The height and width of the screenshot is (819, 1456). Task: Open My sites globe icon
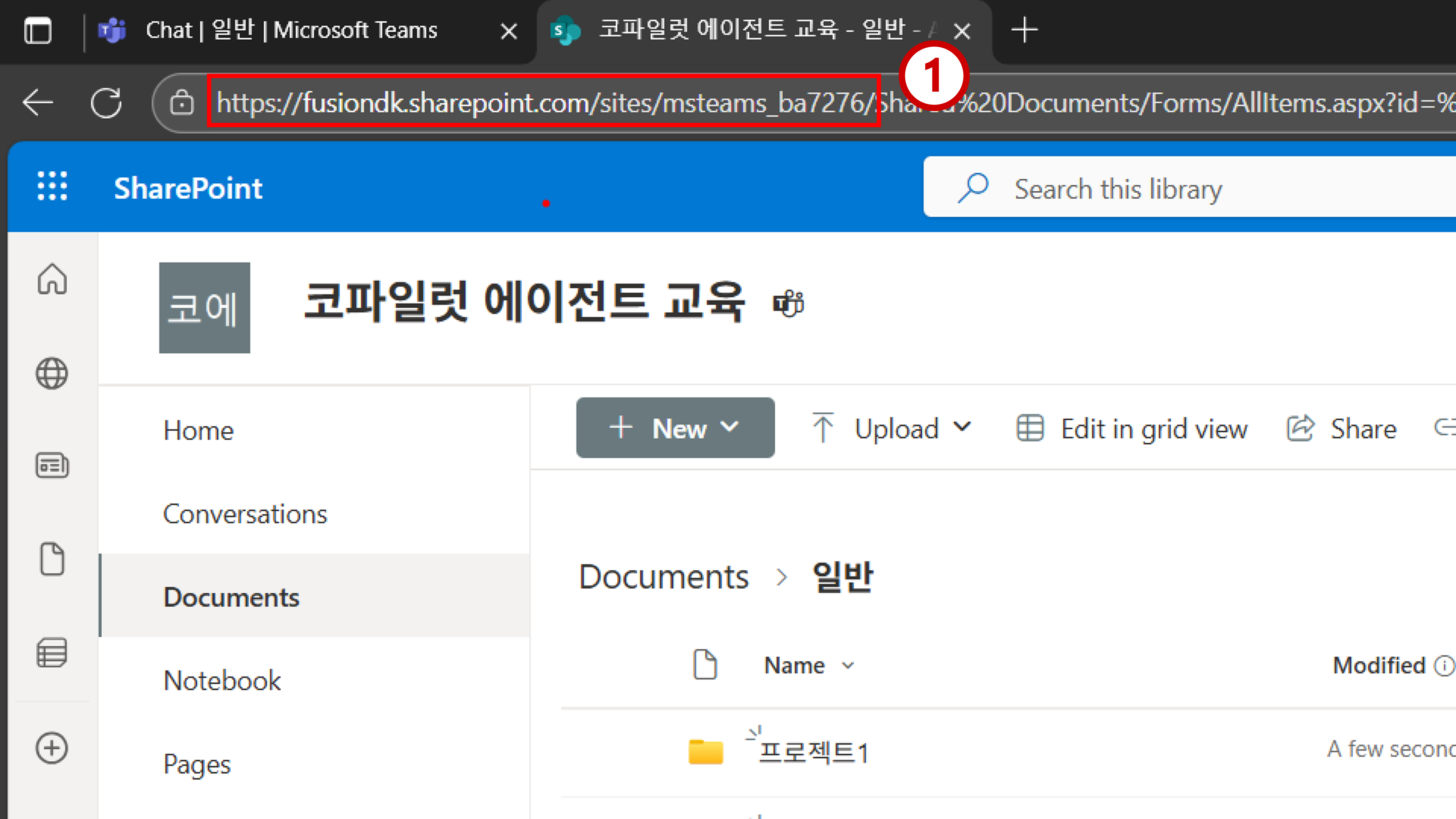click(x=52, y=373)
